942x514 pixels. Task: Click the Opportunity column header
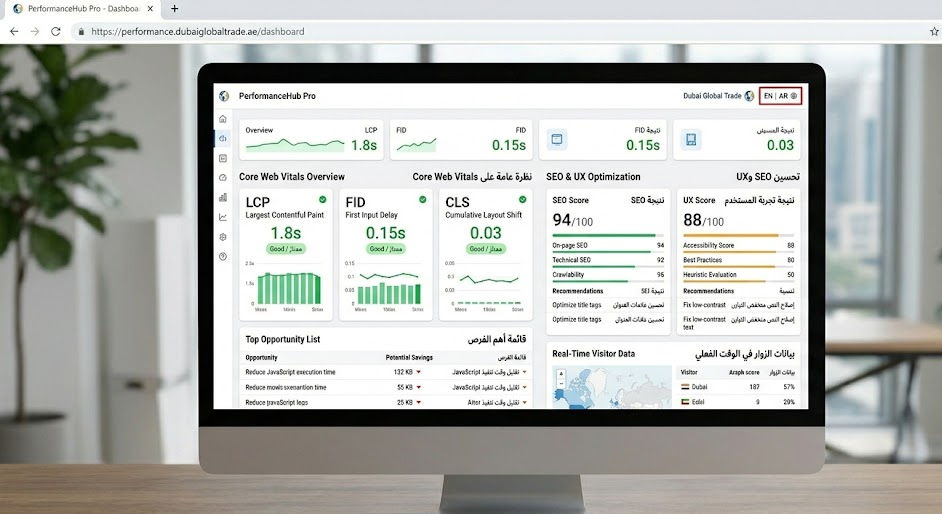(x=261, y=357)
